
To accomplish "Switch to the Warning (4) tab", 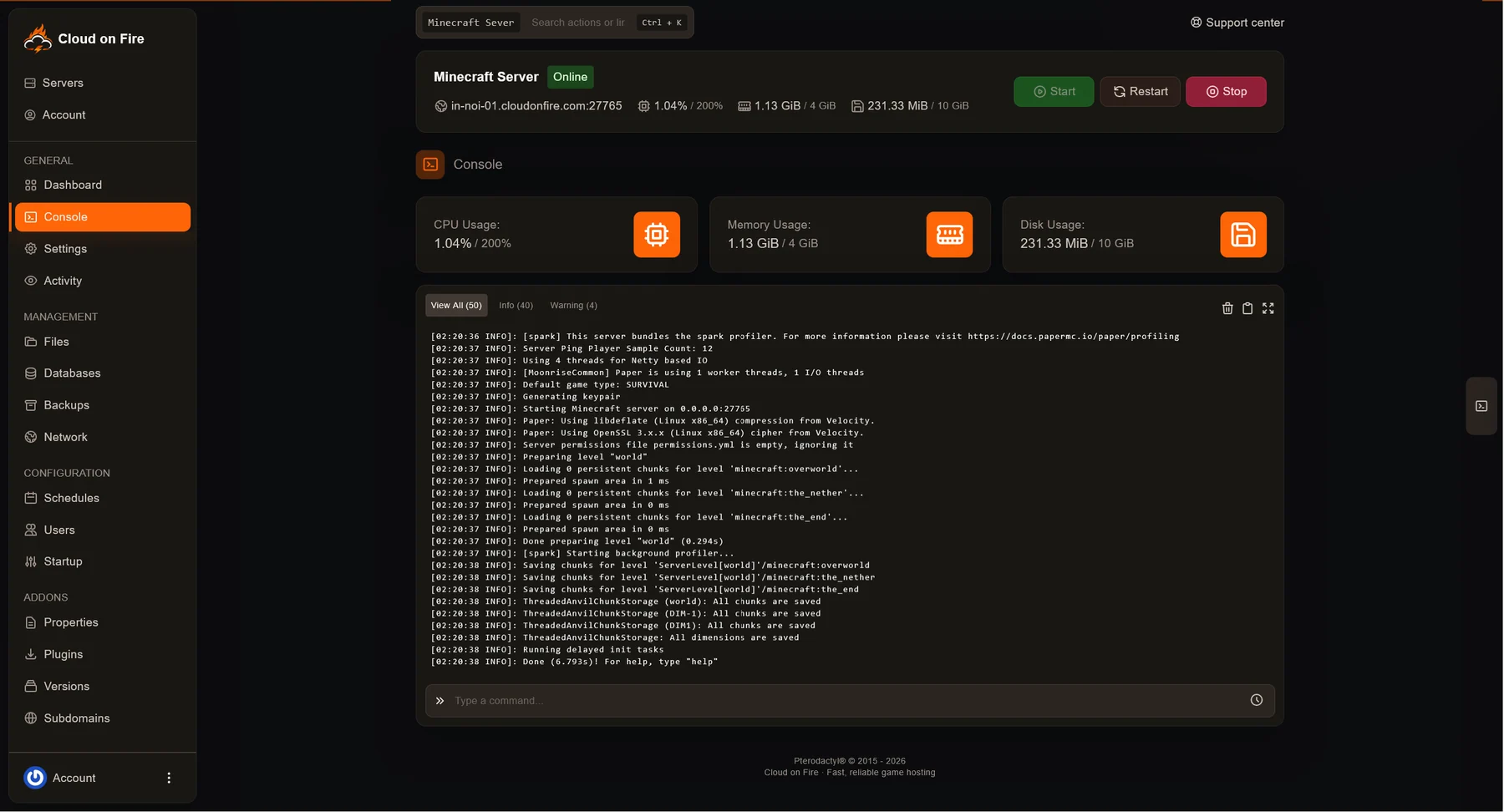I will tap(573, 306).
